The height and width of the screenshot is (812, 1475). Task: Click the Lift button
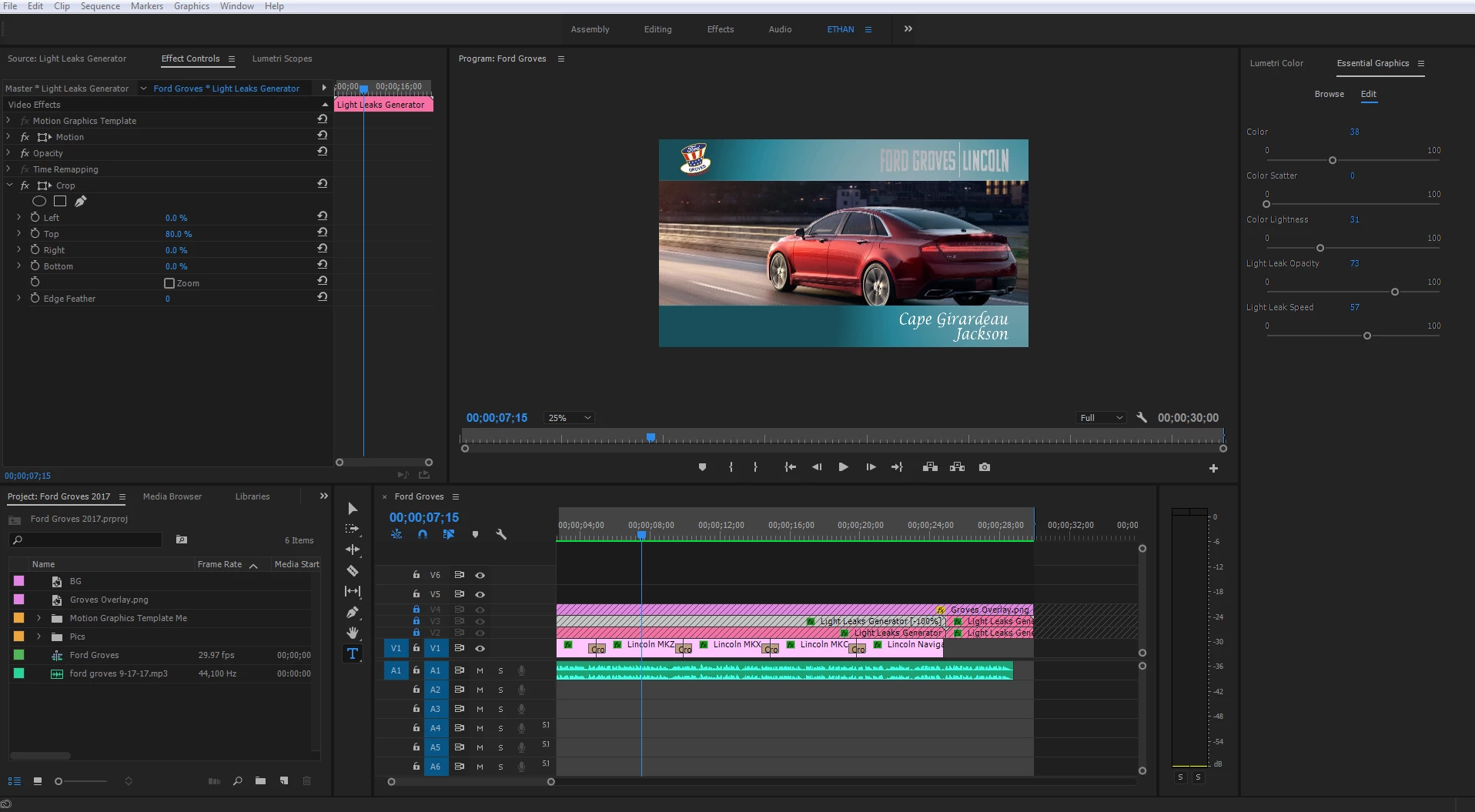930,467
